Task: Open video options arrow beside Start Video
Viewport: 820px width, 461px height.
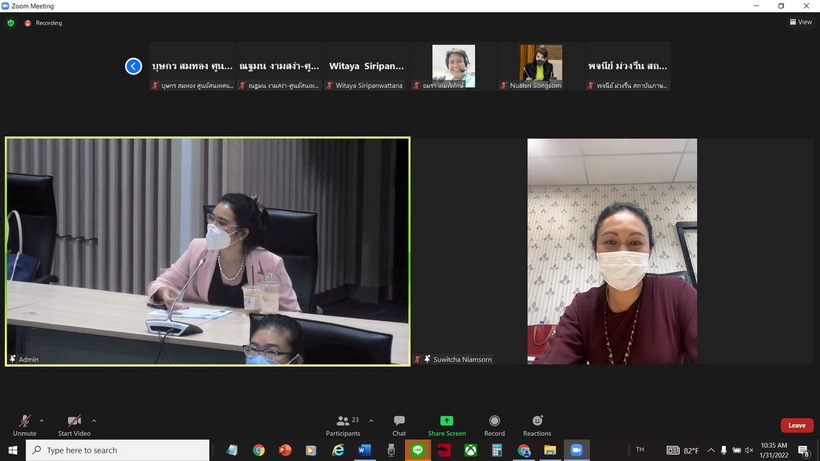Action: (94, 420)
